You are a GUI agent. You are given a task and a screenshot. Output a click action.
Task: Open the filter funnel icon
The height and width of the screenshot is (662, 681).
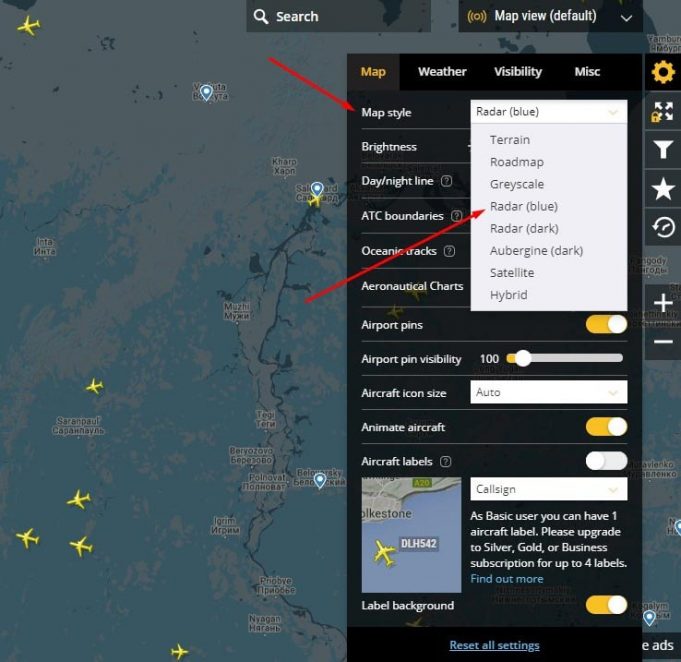click(663, 149)
